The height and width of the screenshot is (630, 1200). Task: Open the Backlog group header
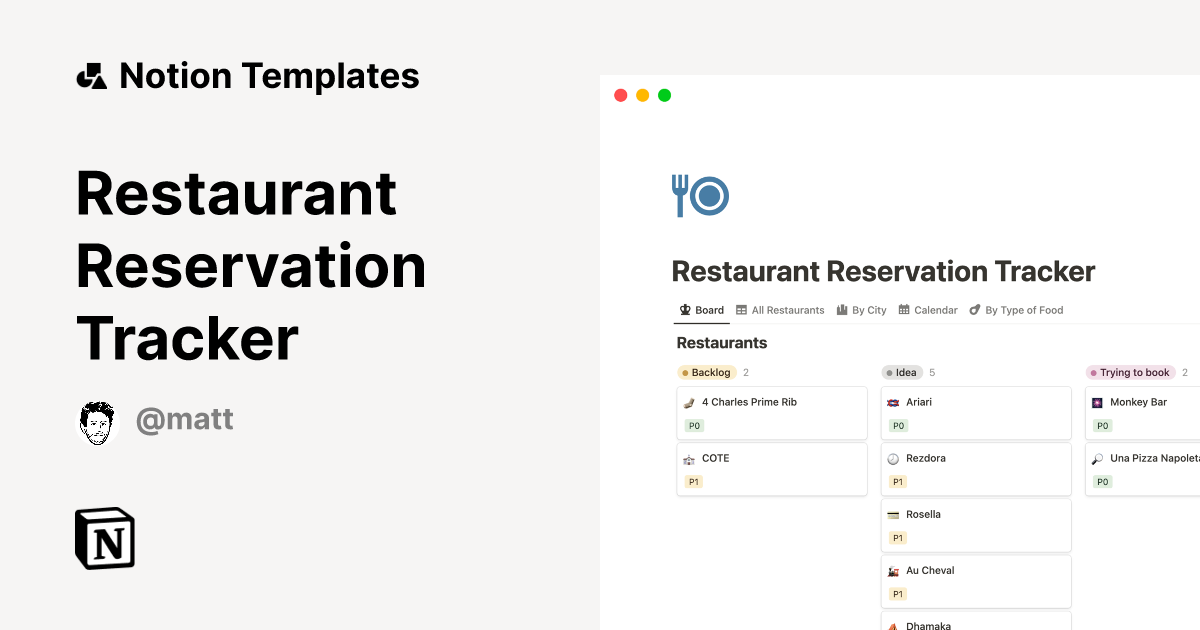point(708,372)
